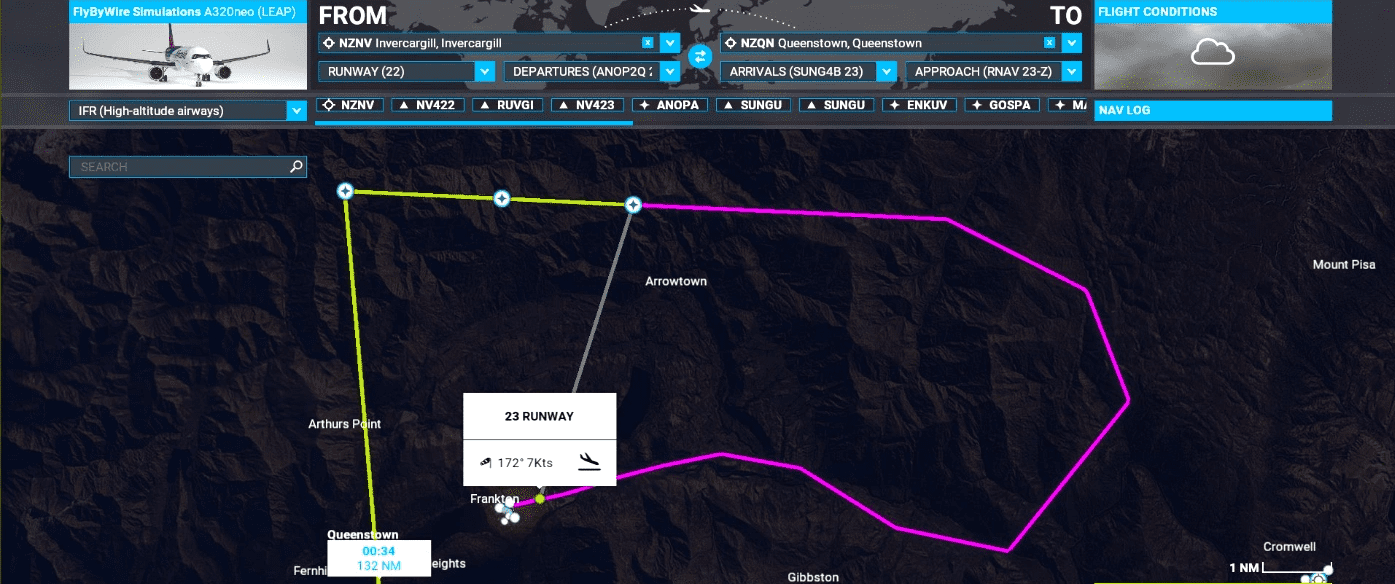Click the cloud weather icon

point(1212,53)
